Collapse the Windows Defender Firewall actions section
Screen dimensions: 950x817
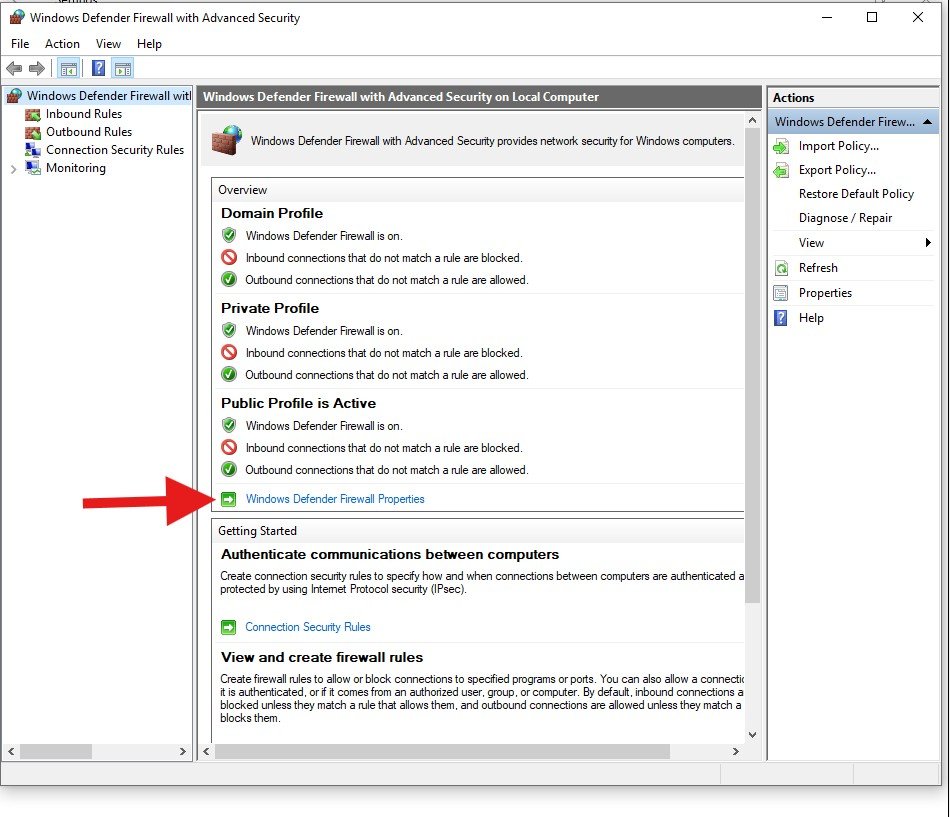coord(928,122)
